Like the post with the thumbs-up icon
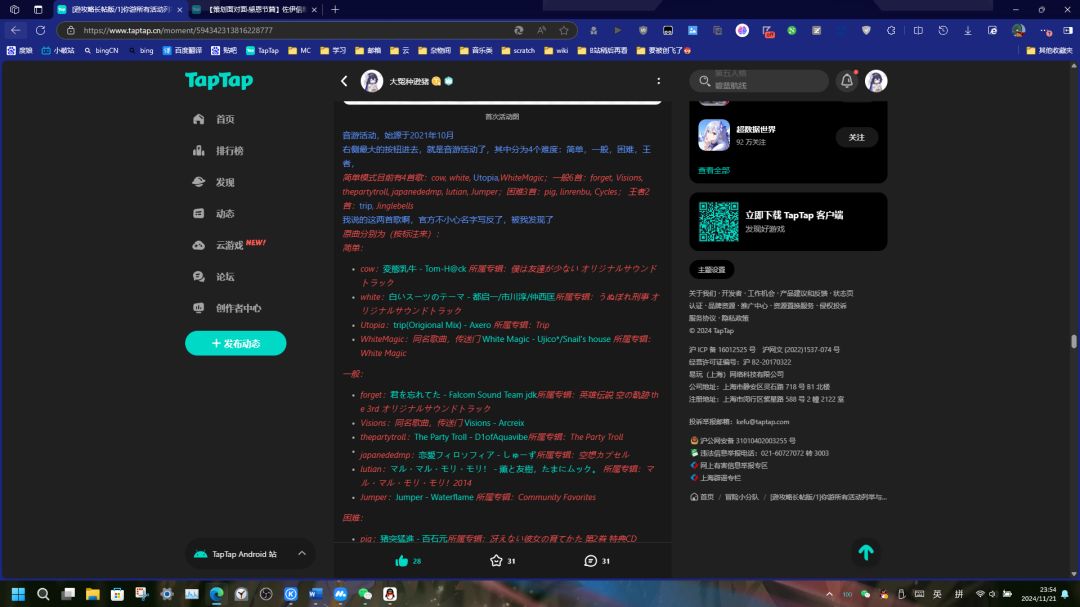Screen dimensions: 1080x607 tap(402, 561)
